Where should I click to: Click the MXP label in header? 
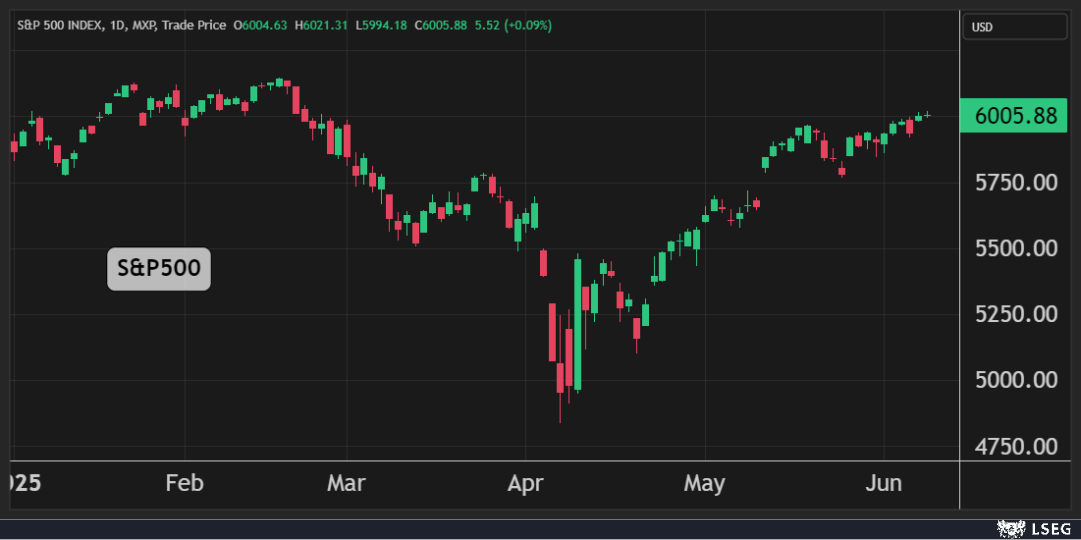[146, 25]
